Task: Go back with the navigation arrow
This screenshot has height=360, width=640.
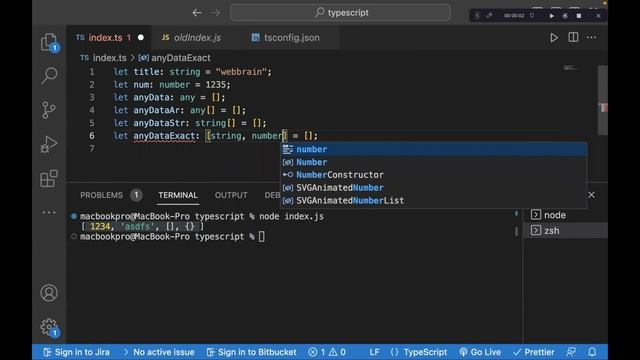Action: 197,13
